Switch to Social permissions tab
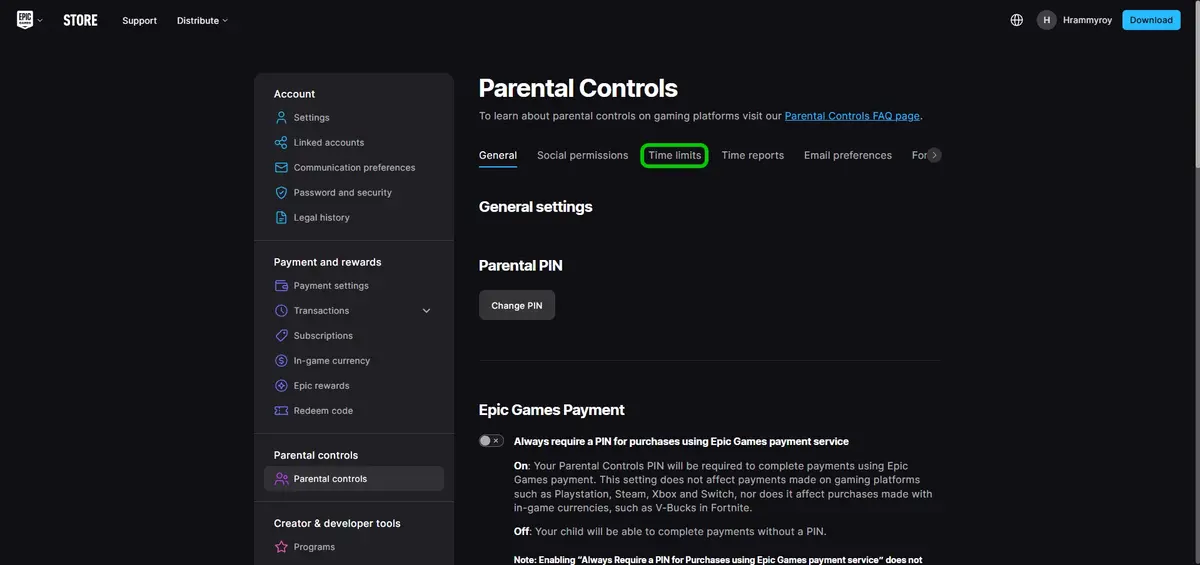 [582, 156]
